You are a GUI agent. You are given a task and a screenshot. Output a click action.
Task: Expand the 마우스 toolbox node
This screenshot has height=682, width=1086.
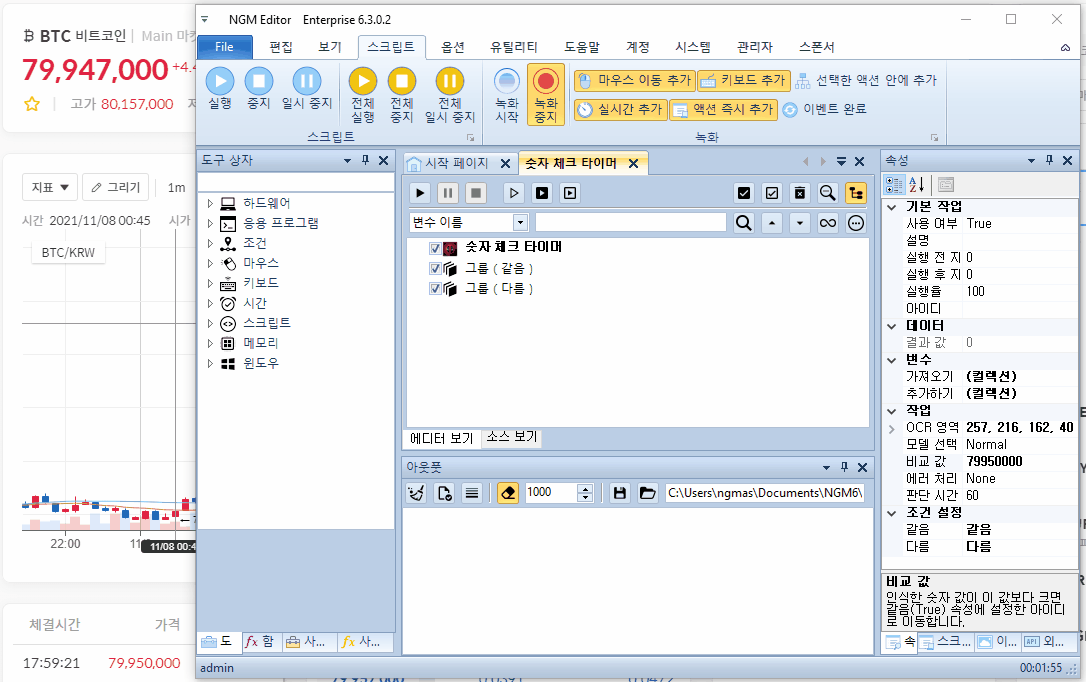point(210,264)
